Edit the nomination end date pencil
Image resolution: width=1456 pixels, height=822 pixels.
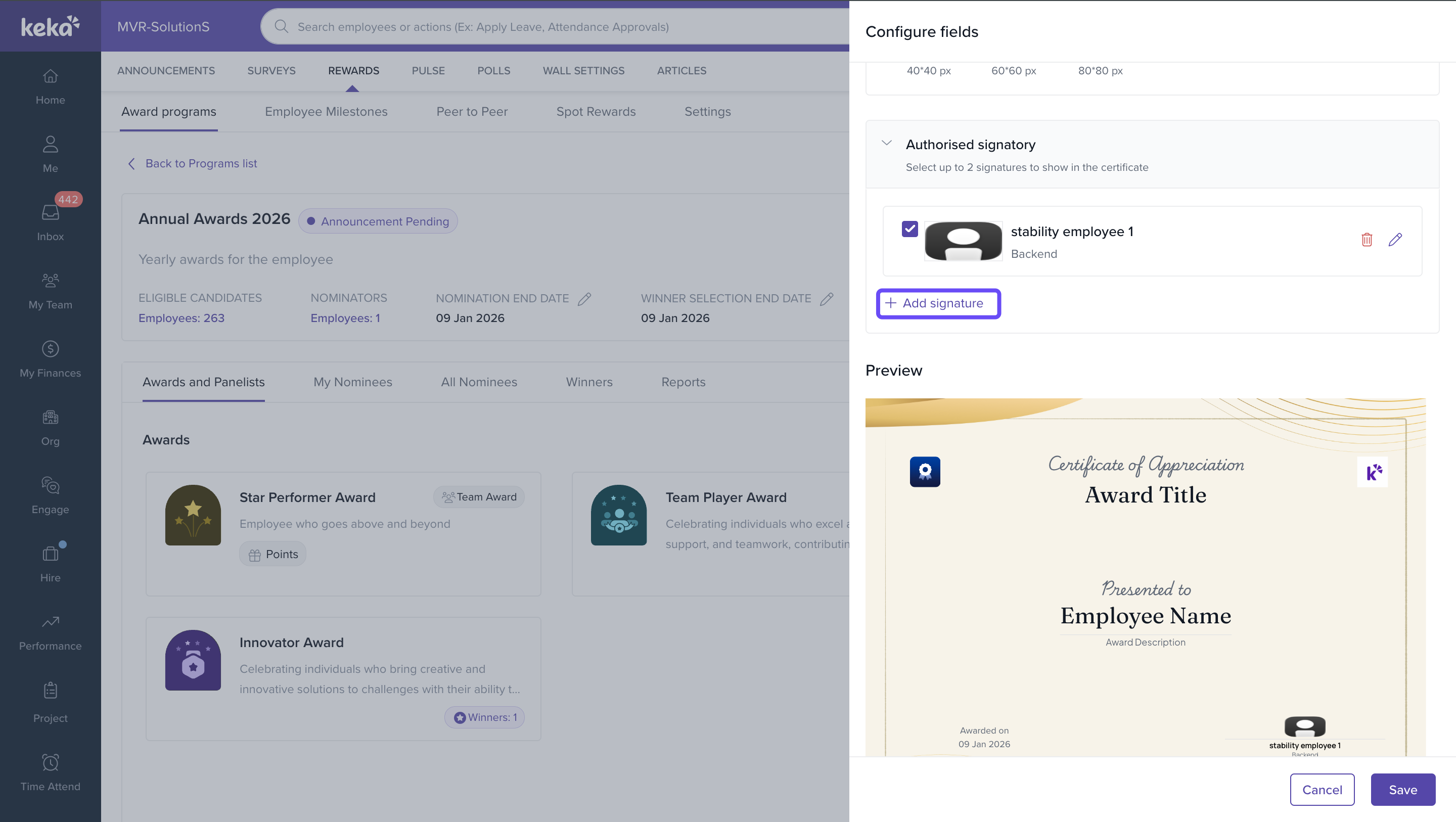[584, 298]
